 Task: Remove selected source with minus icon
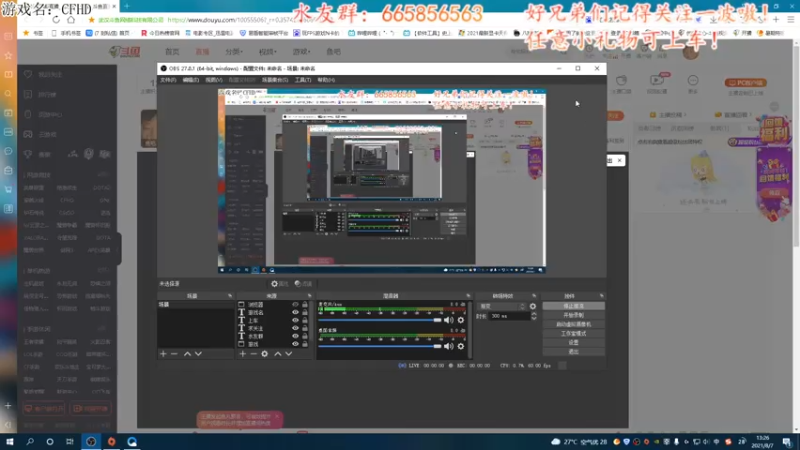(254, 354)
